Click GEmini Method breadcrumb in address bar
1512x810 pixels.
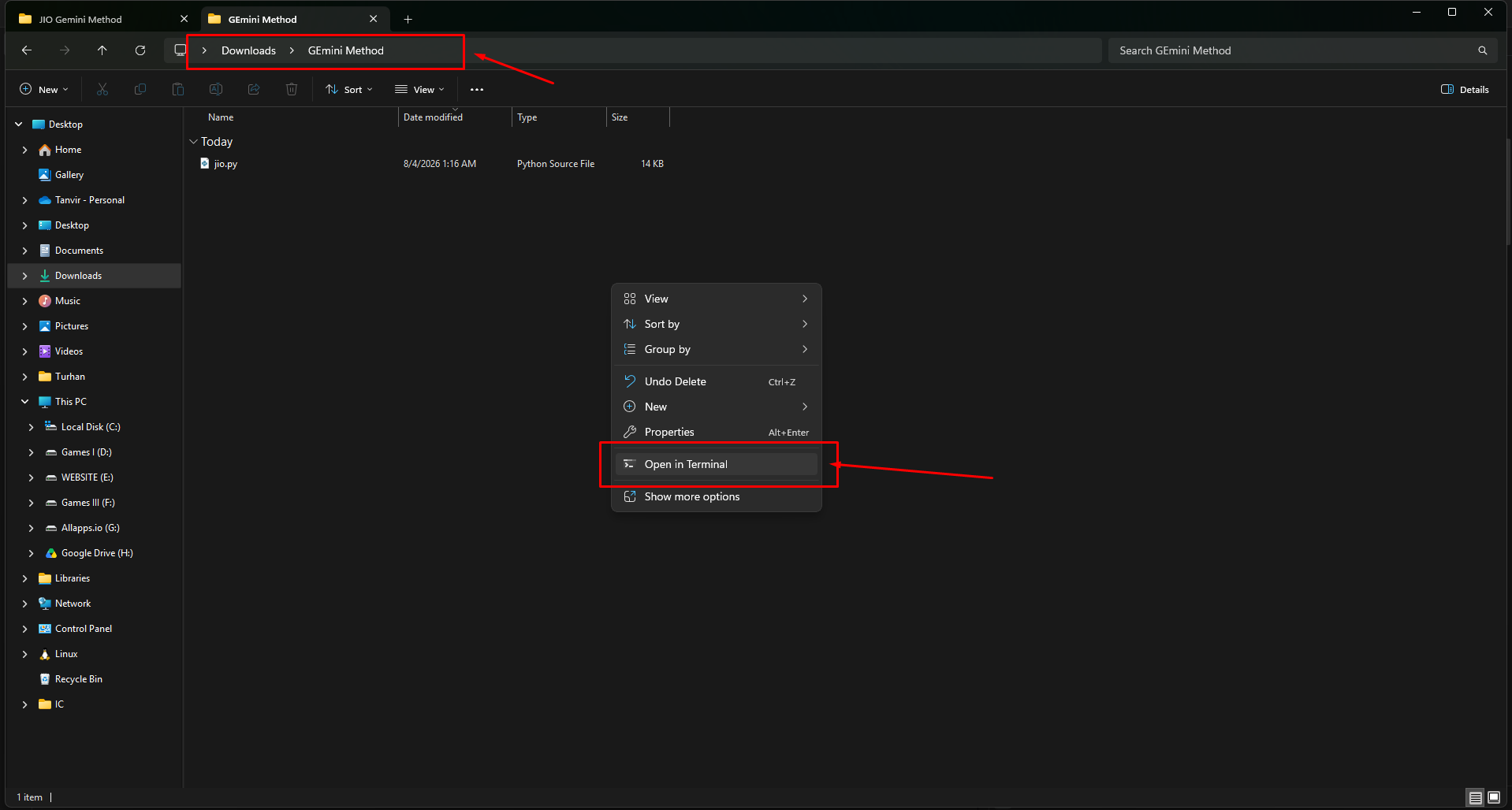(345, 50)
